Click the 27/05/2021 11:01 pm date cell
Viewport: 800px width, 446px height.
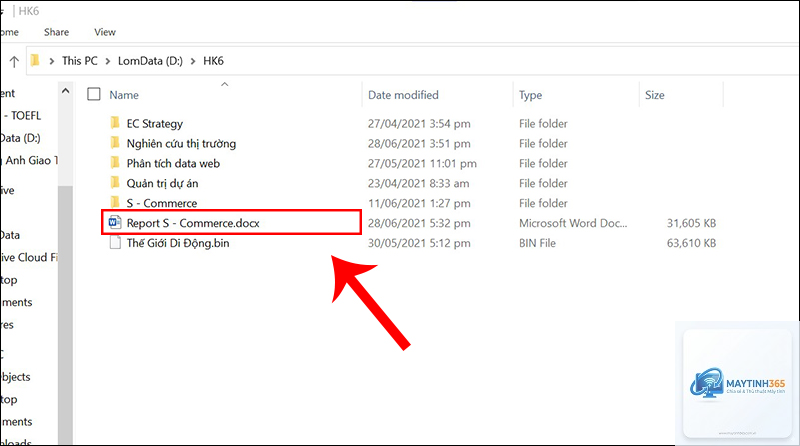point(422,163)
